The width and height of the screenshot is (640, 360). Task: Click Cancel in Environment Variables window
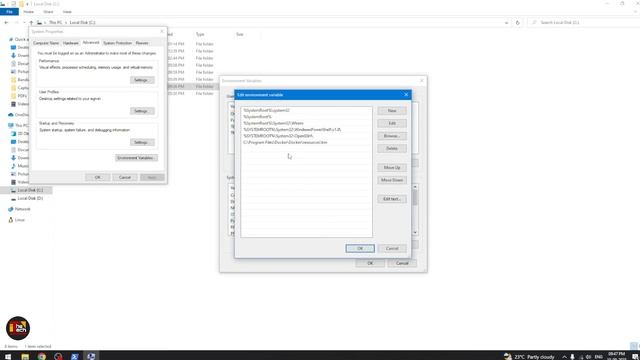pyautogui.click(x=402, y=263)
